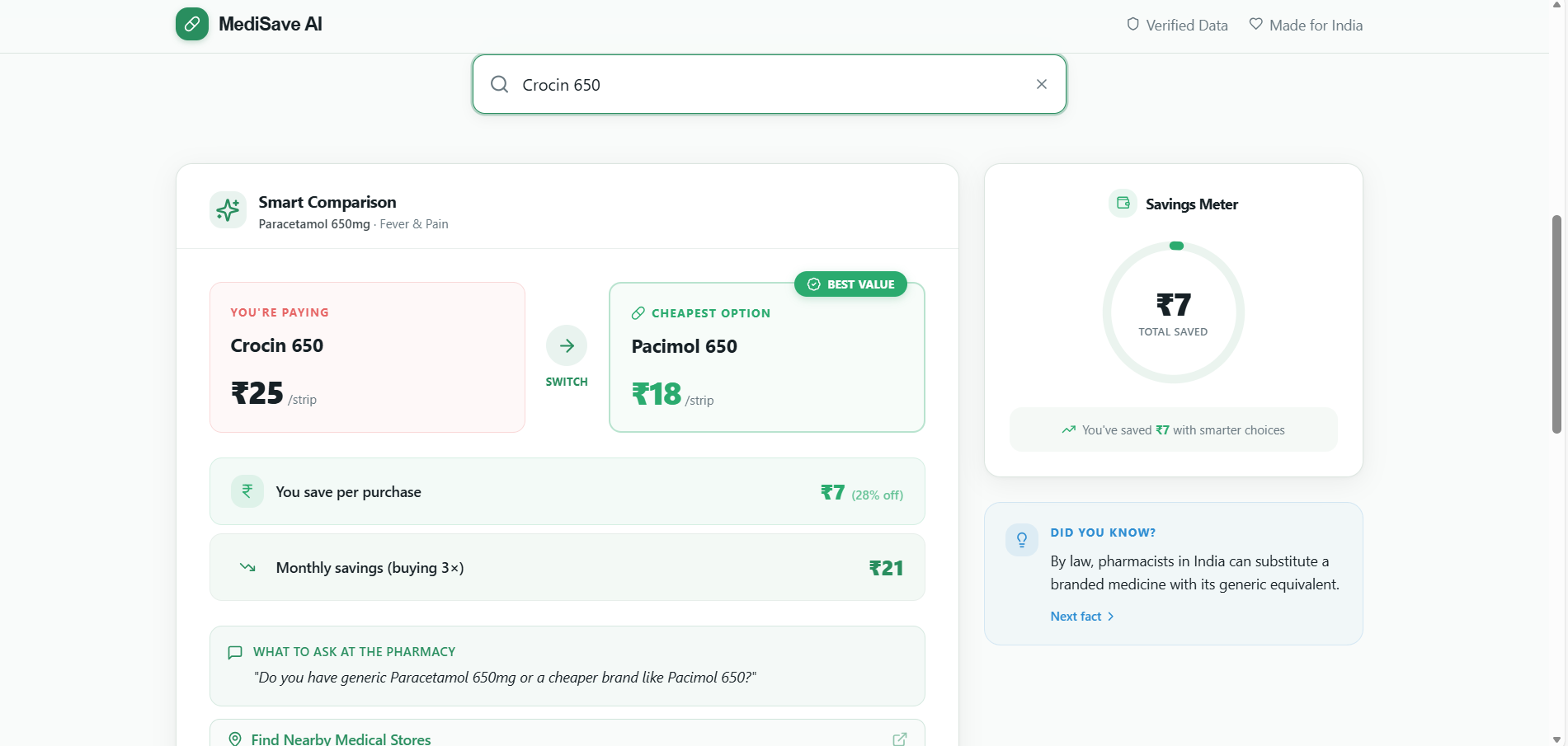
Task: Click the MediSave AI brand name
Action: (271, 25)
